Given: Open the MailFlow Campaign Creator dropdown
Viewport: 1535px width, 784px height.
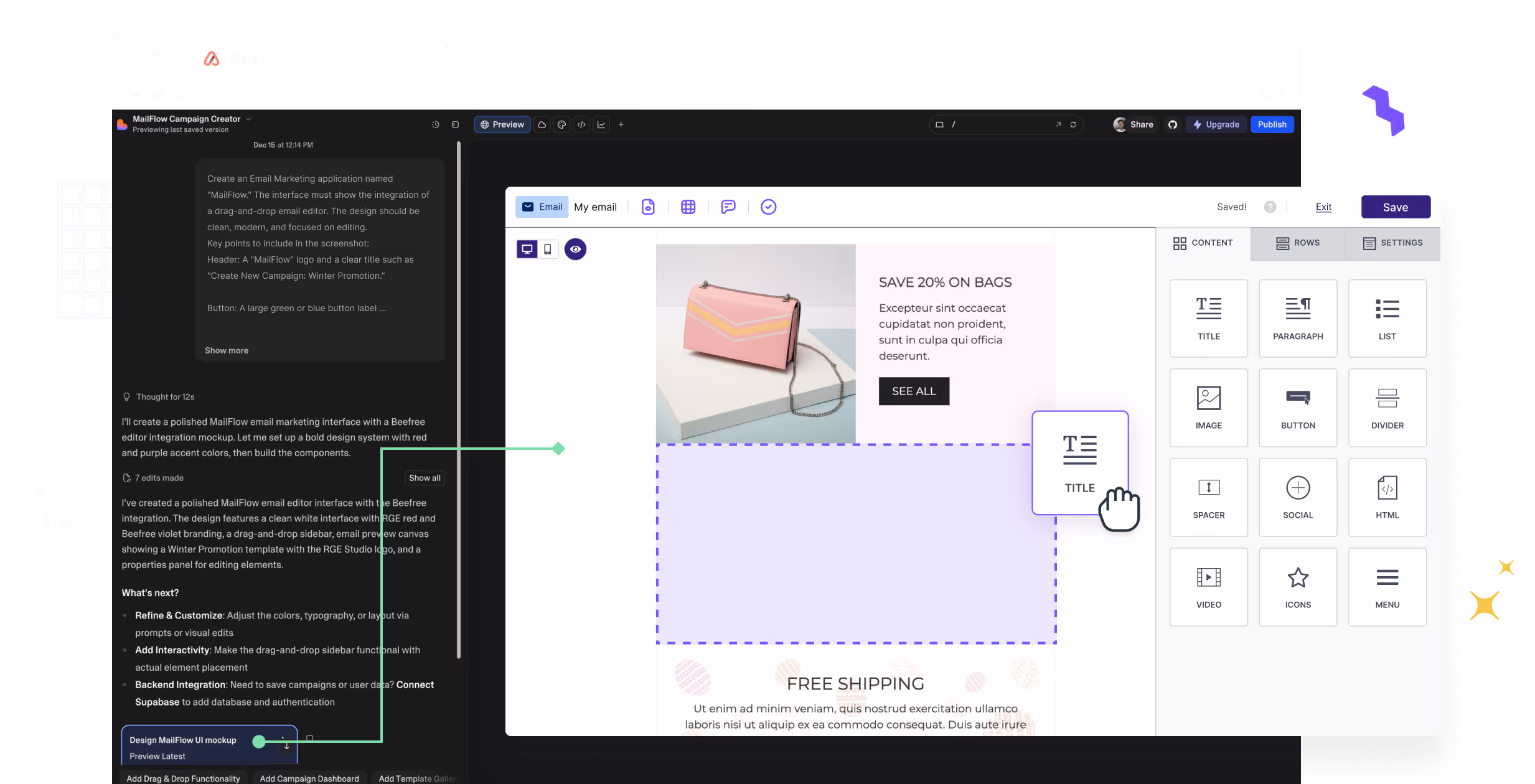Looking at the screenshot, I should pyautogui.click(x=248, y=119).
